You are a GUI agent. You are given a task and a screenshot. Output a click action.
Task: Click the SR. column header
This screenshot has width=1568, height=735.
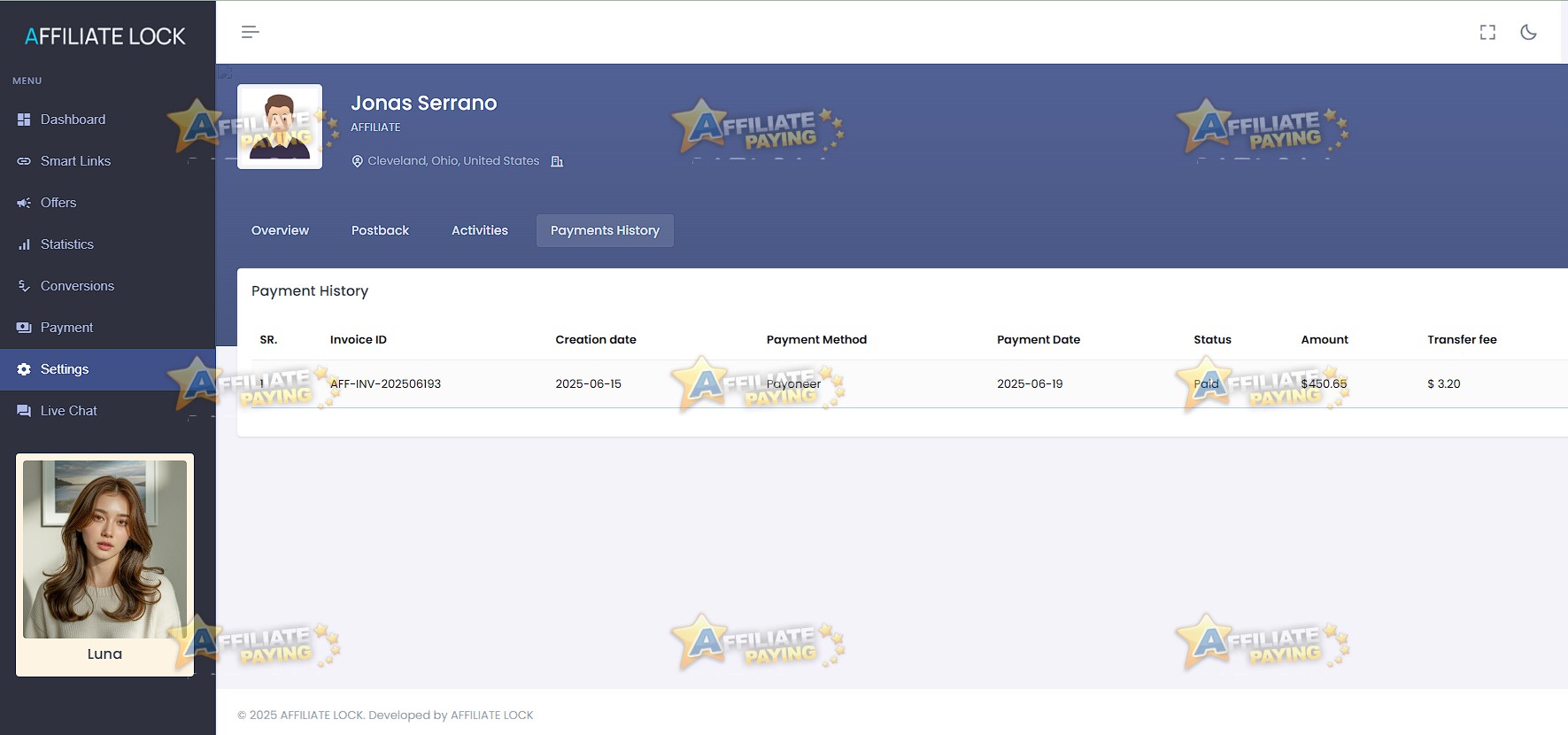pos(268,339)
